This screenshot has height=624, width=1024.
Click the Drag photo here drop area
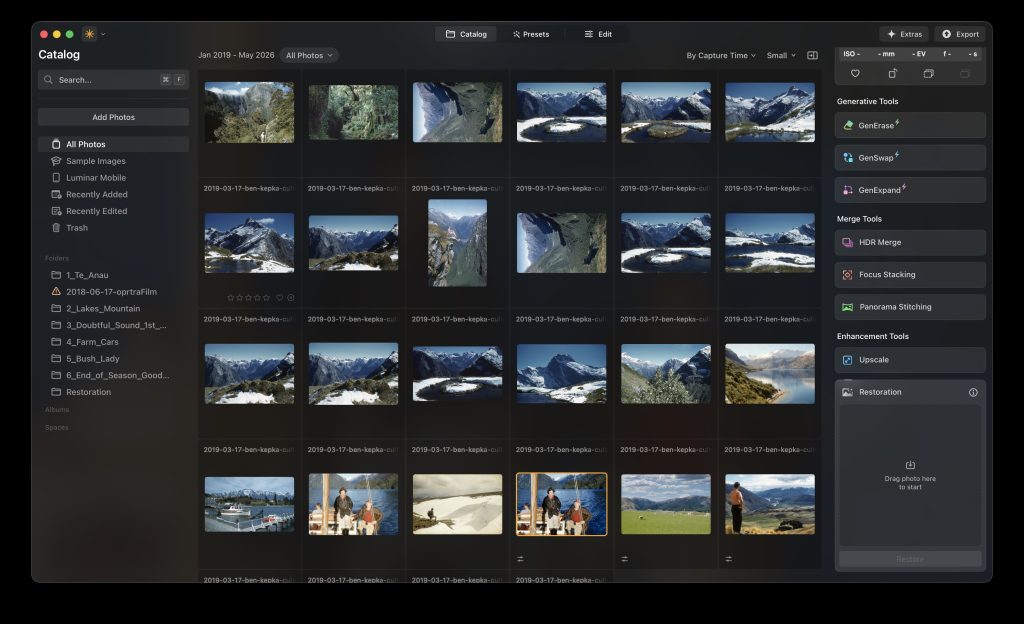910,475
